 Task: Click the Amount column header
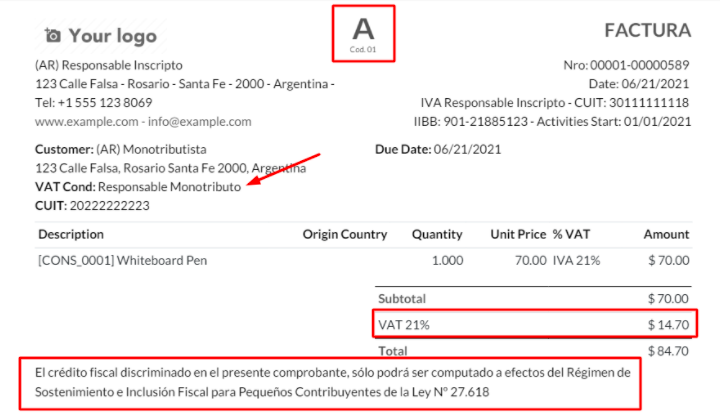pyautogui.click(x=666, y=235)
